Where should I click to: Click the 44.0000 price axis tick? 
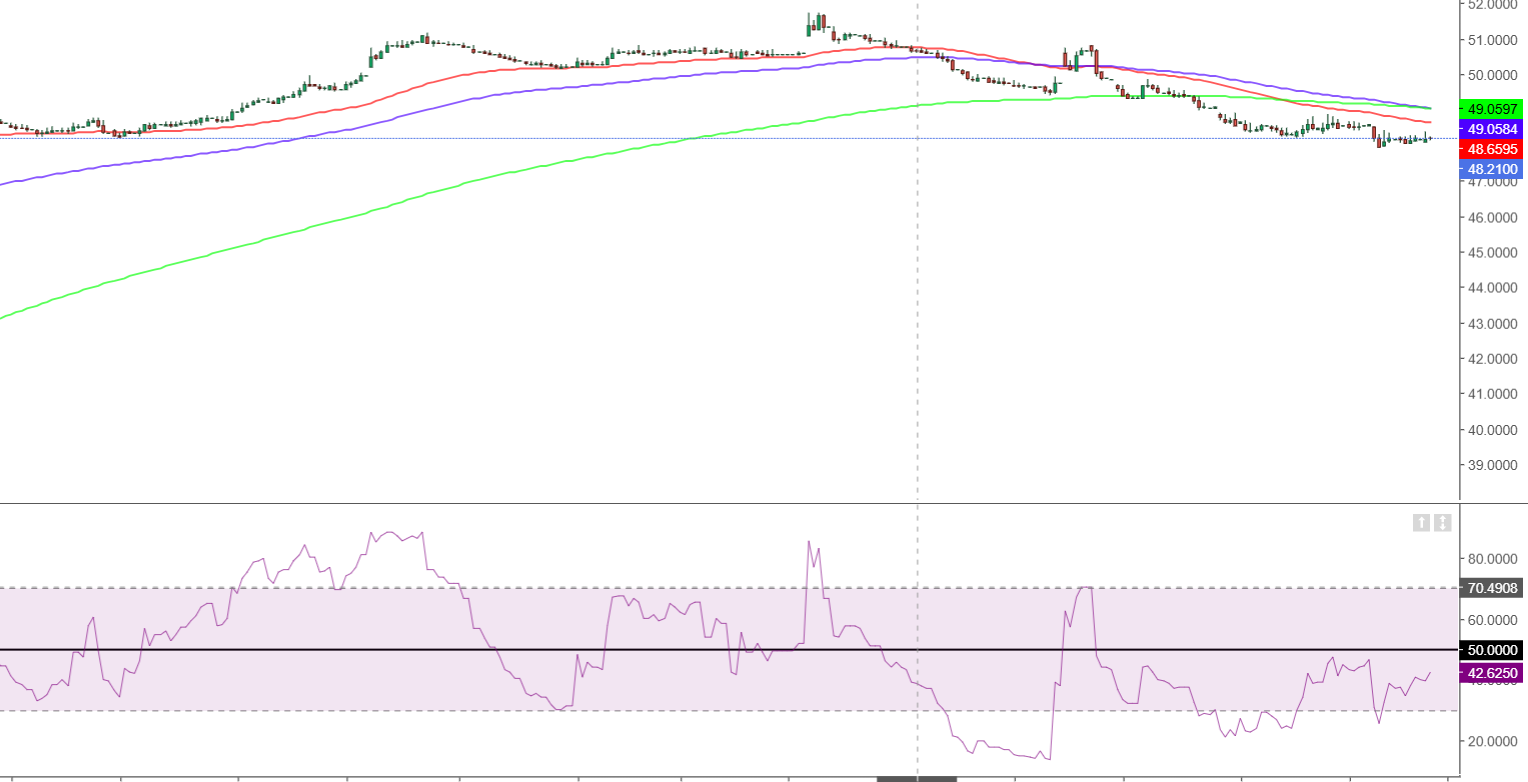(x=1490, y=288)
